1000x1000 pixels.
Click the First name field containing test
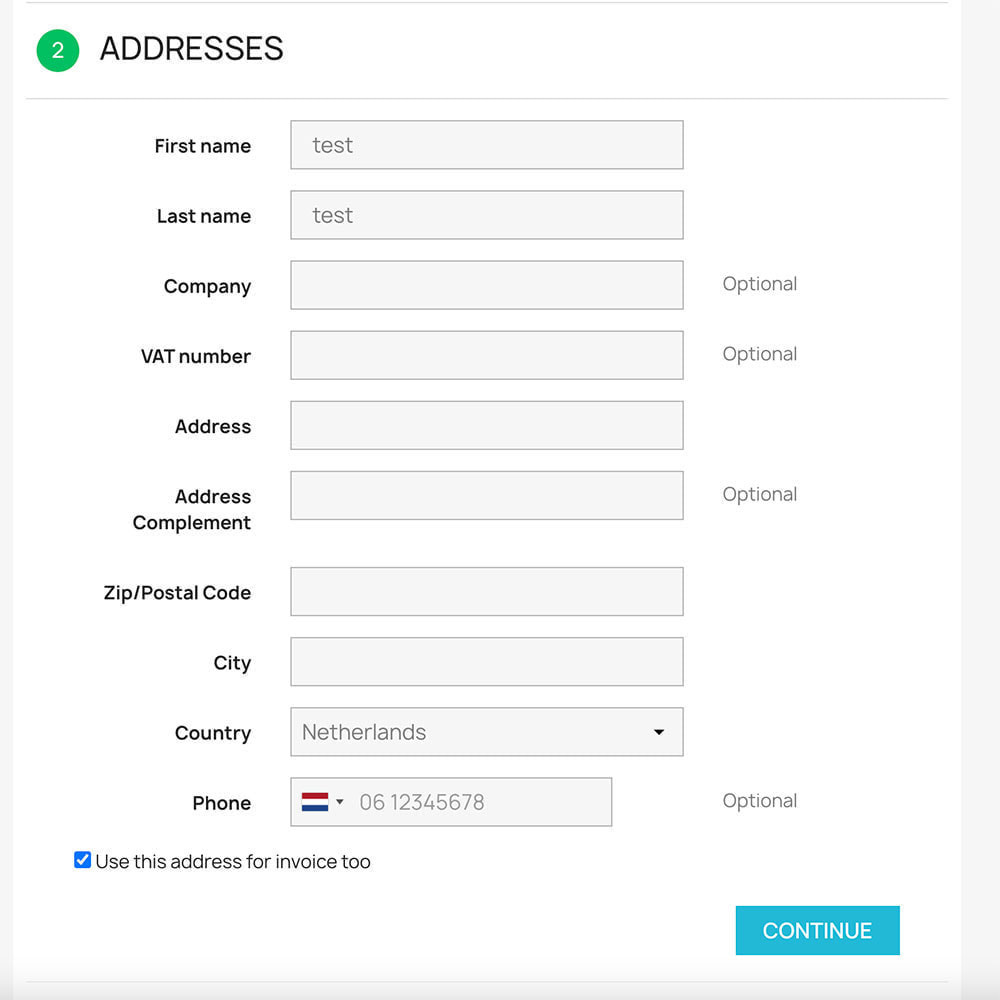(x=486, y=145)
